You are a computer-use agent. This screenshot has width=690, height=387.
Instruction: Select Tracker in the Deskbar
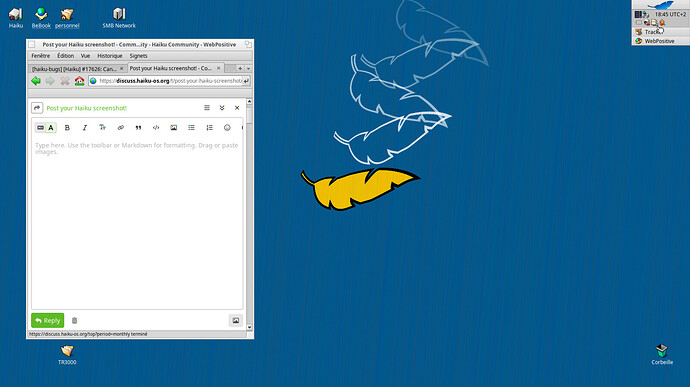pyautogui.click(x=661, y=32)
